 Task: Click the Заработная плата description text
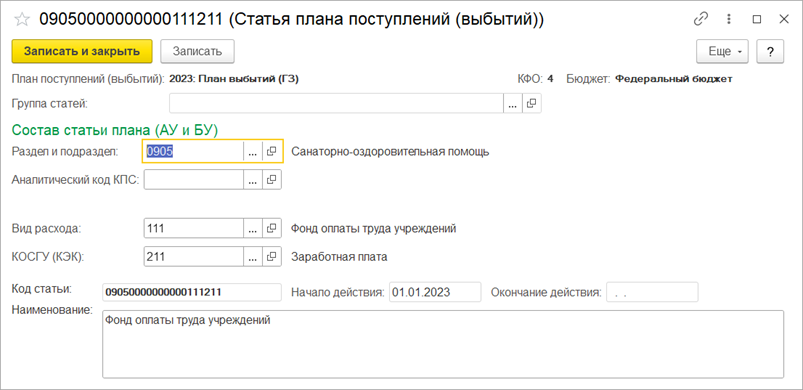coord(339,257)
